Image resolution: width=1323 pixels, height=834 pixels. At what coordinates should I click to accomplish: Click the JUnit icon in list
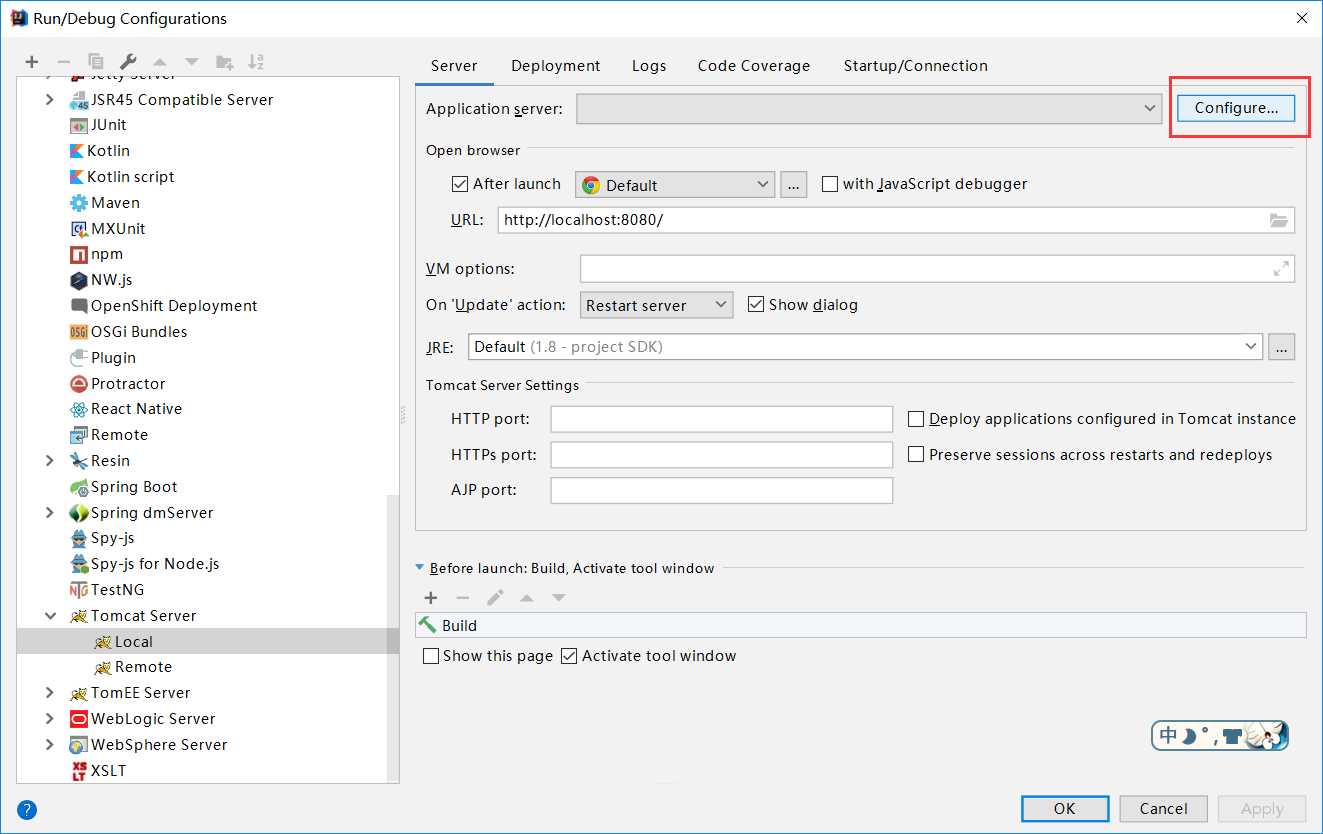click(x=79, y=125)
